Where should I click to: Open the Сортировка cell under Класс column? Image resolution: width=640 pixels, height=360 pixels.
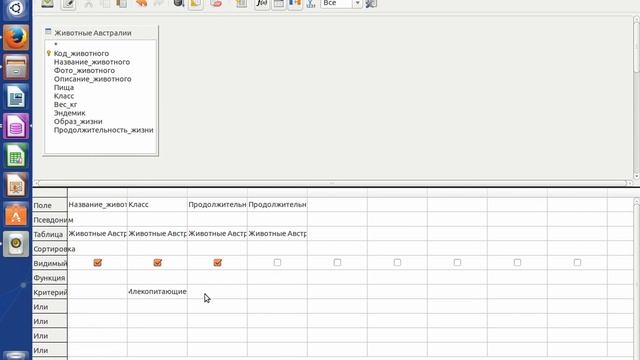click(157, 248)
